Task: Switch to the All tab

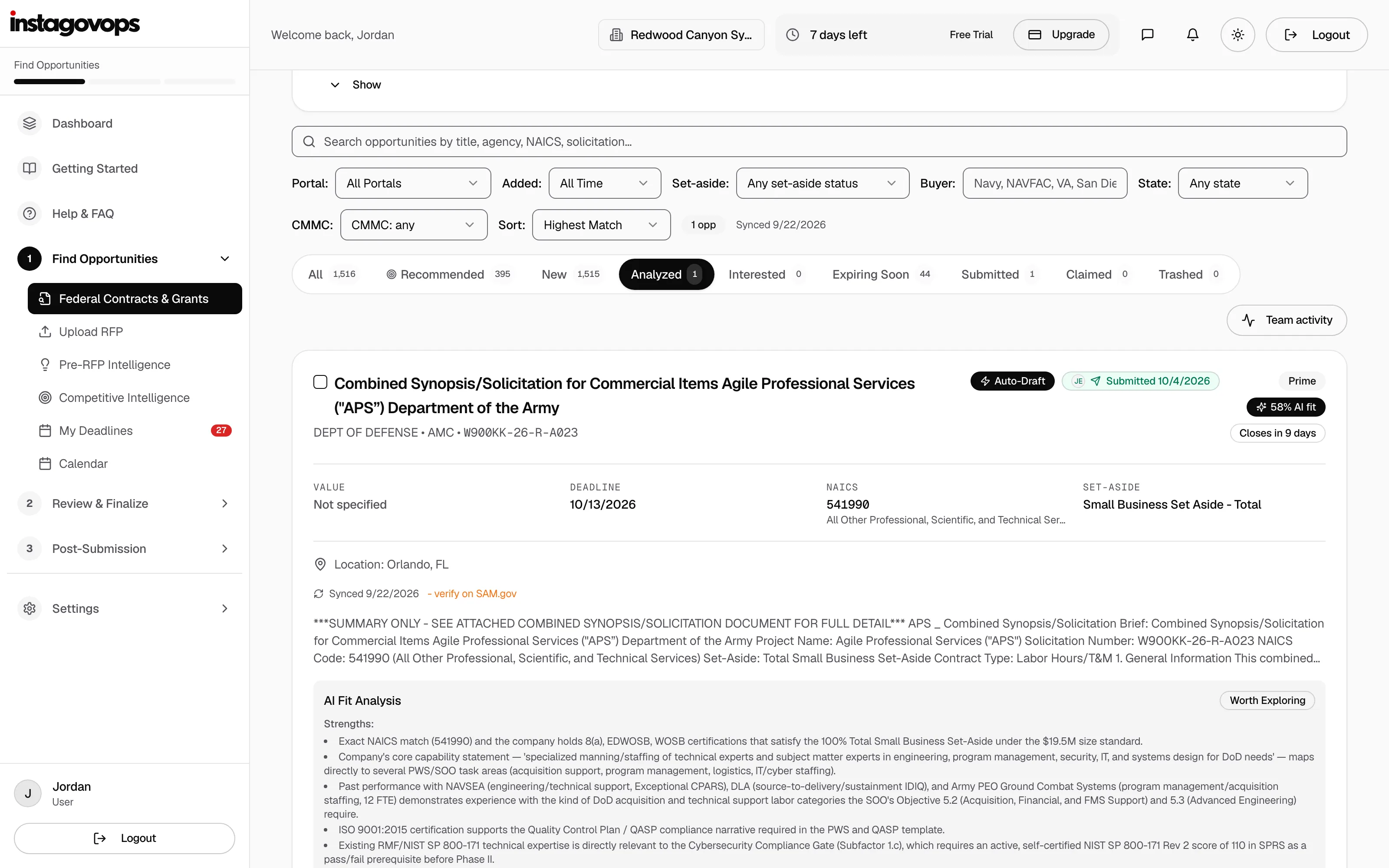Action: coord(332,274)
